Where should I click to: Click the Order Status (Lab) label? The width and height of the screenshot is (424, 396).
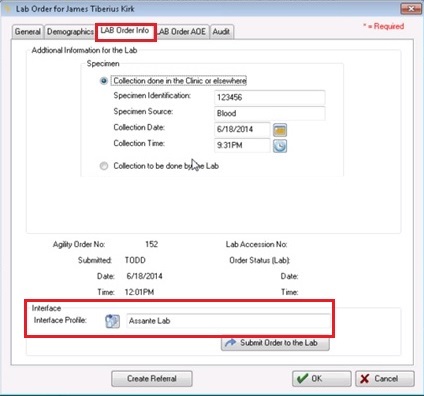259,260
